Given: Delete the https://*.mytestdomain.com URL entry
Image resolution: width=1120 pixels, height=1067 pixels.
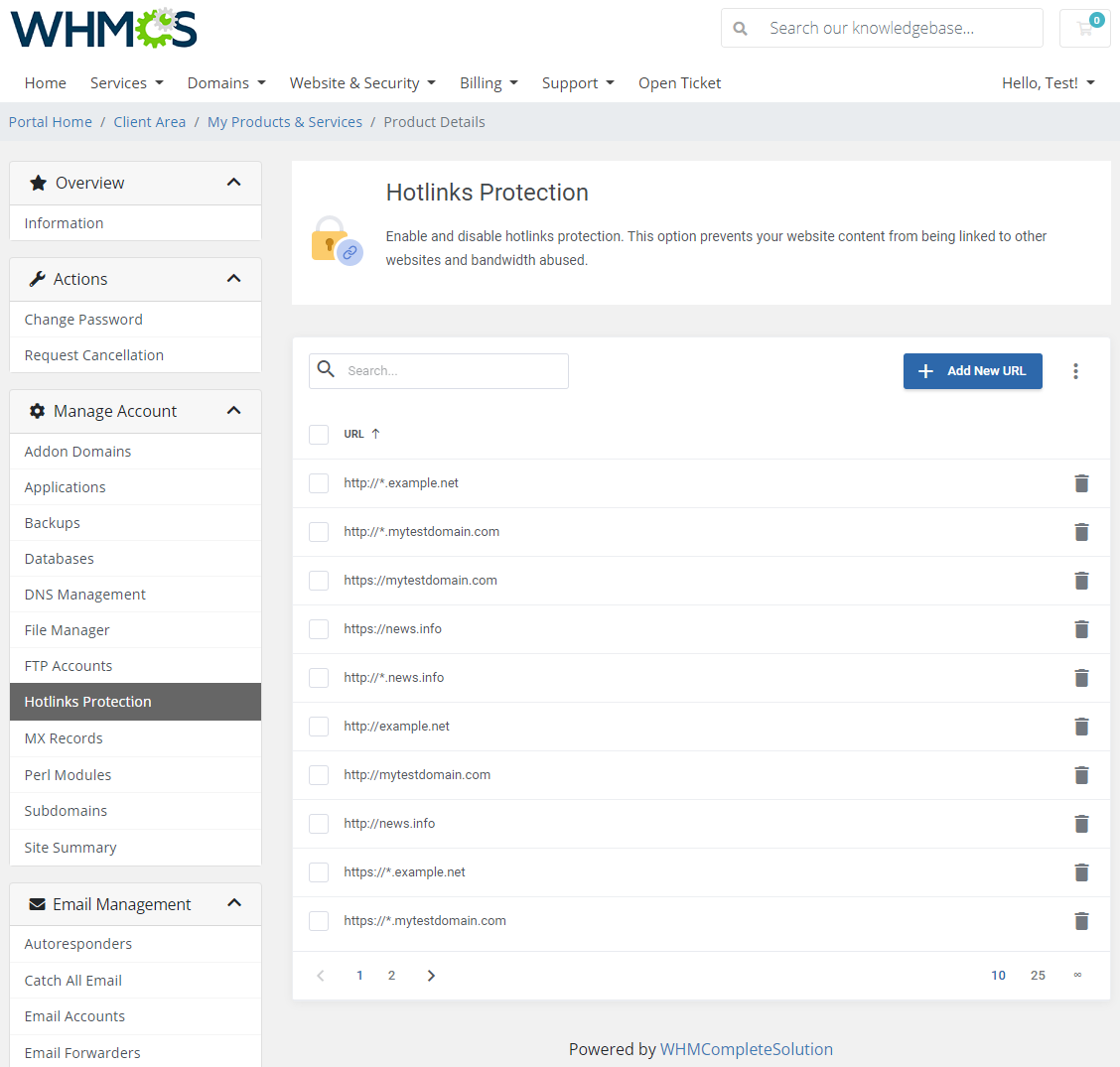Looking at the screenshot, I should pos(1081,920).
